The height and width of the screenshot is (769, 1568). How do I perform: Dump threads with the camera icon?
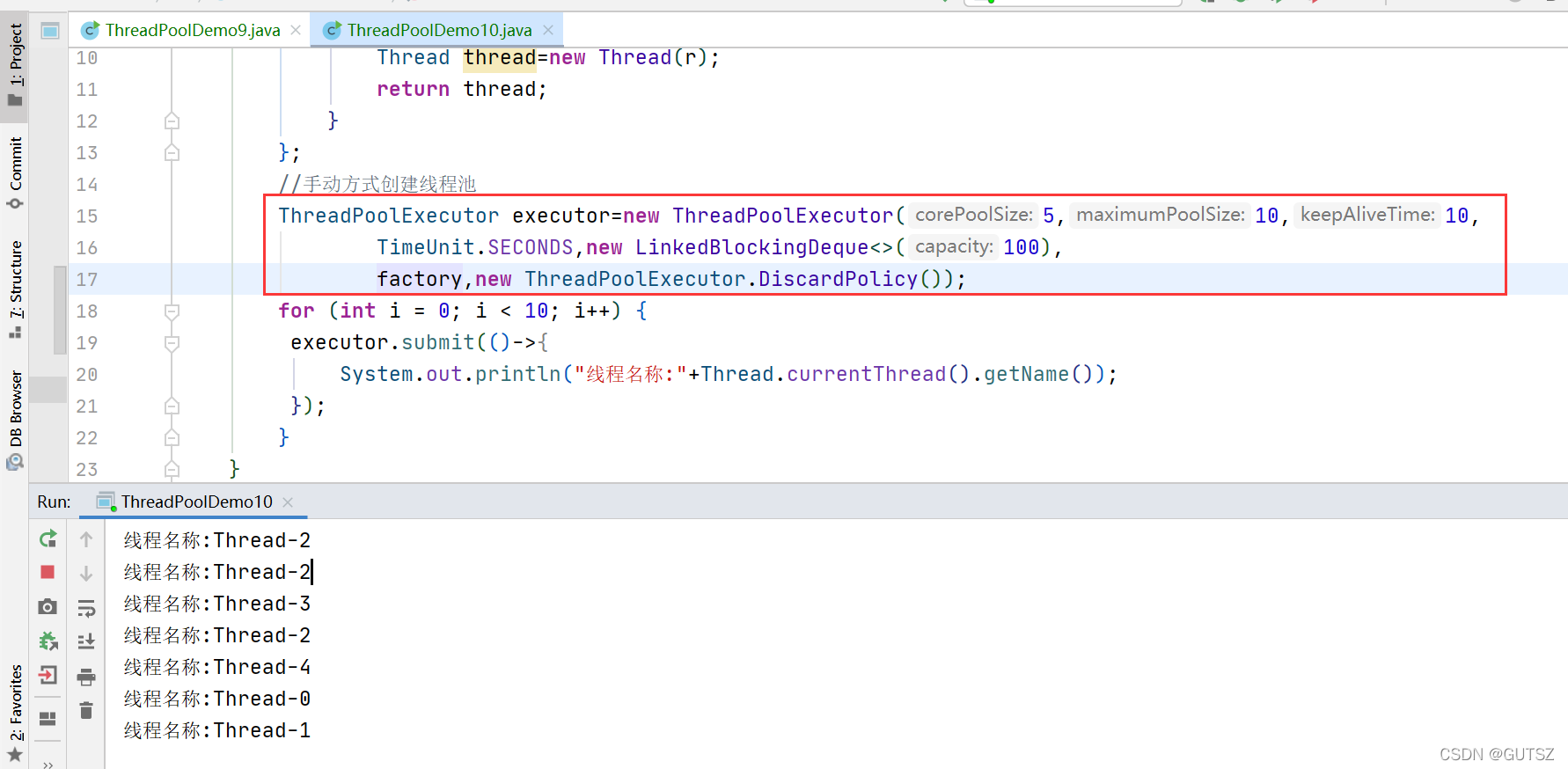[48, 607]
